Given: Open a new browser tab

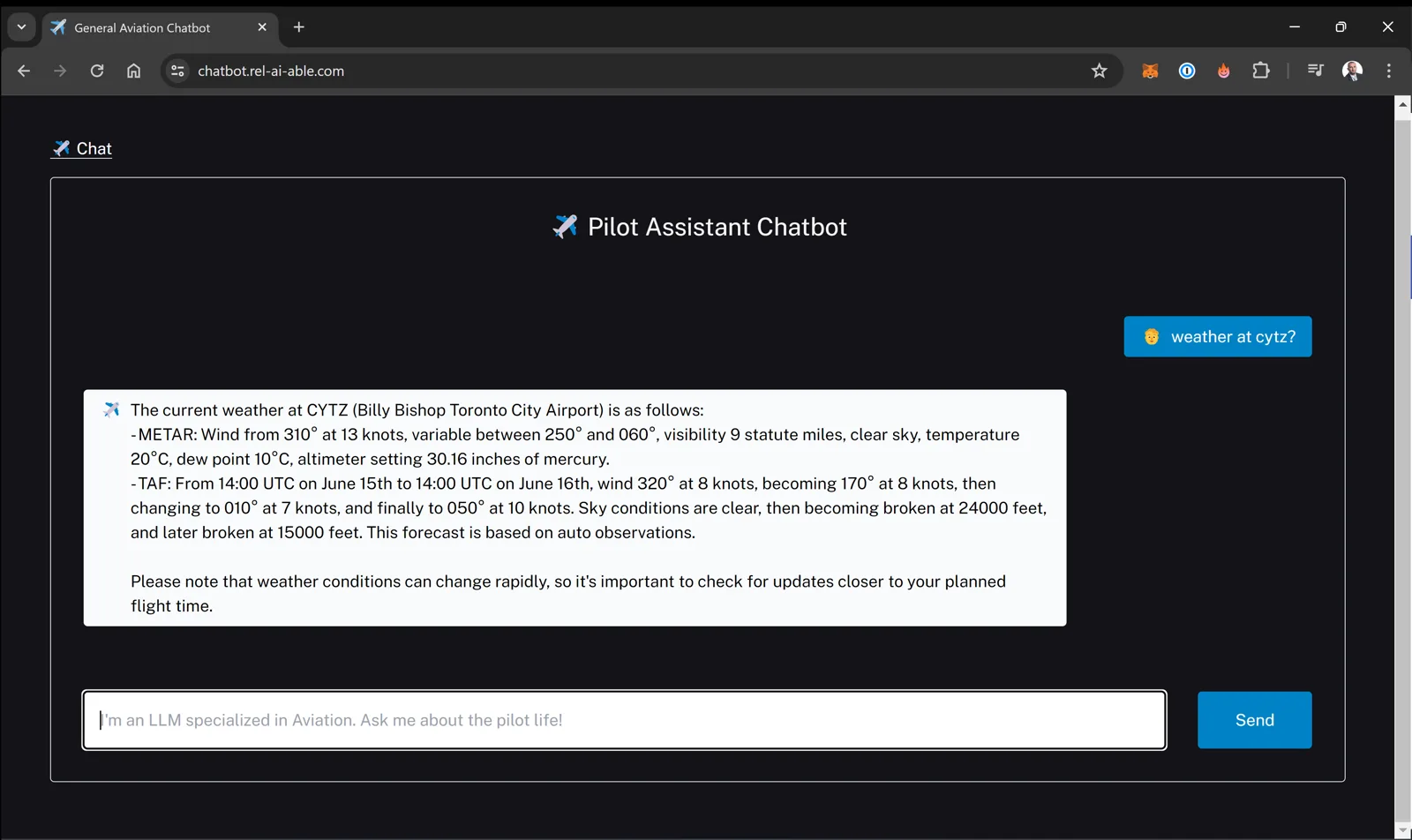Looking at the screenshot, I should [x=299, y=27].
